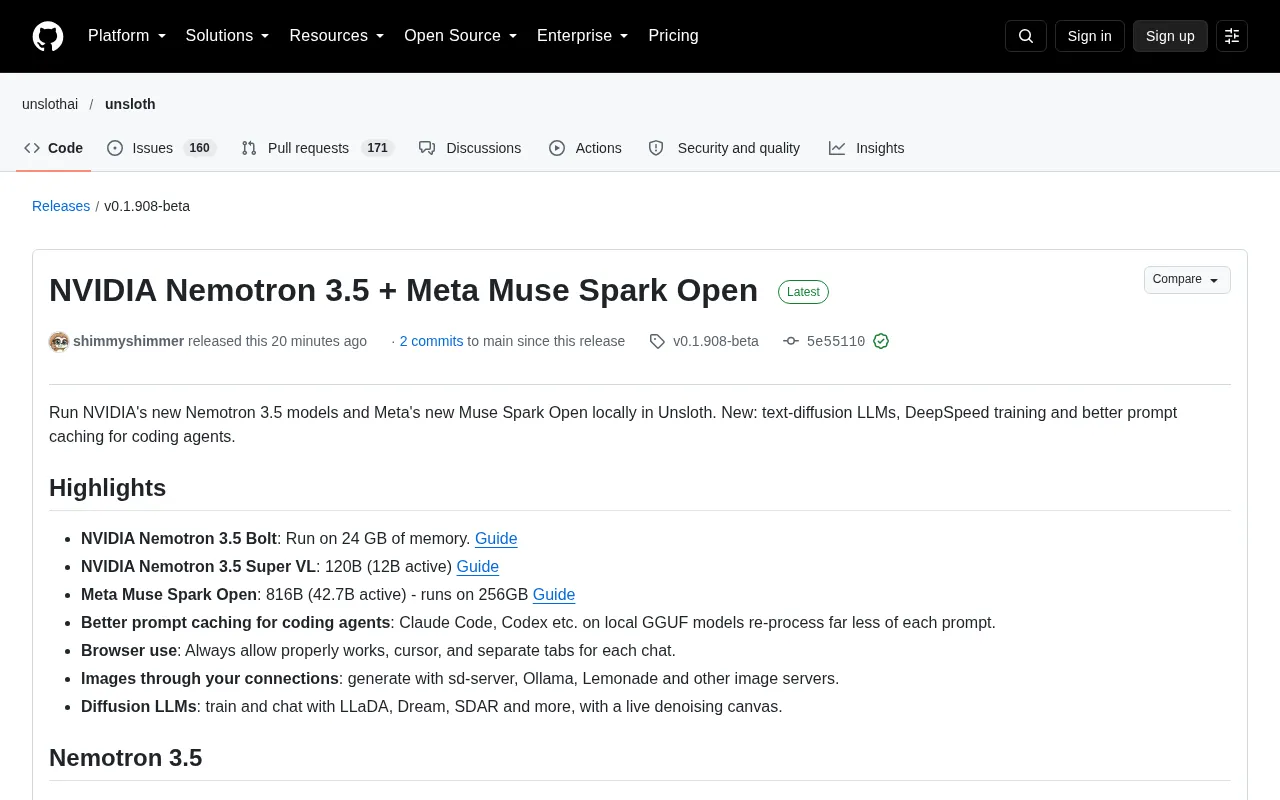Switch to the Actions tab
The image size is (1280, 800).
[x=585, y=148]
